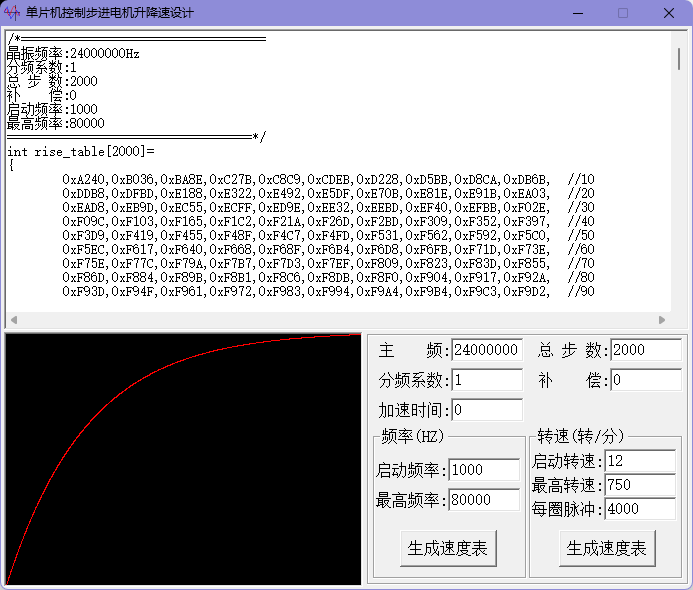Click the 转速(转/分) group label
This screenshot has height=590, width=693.
(581, 437)
